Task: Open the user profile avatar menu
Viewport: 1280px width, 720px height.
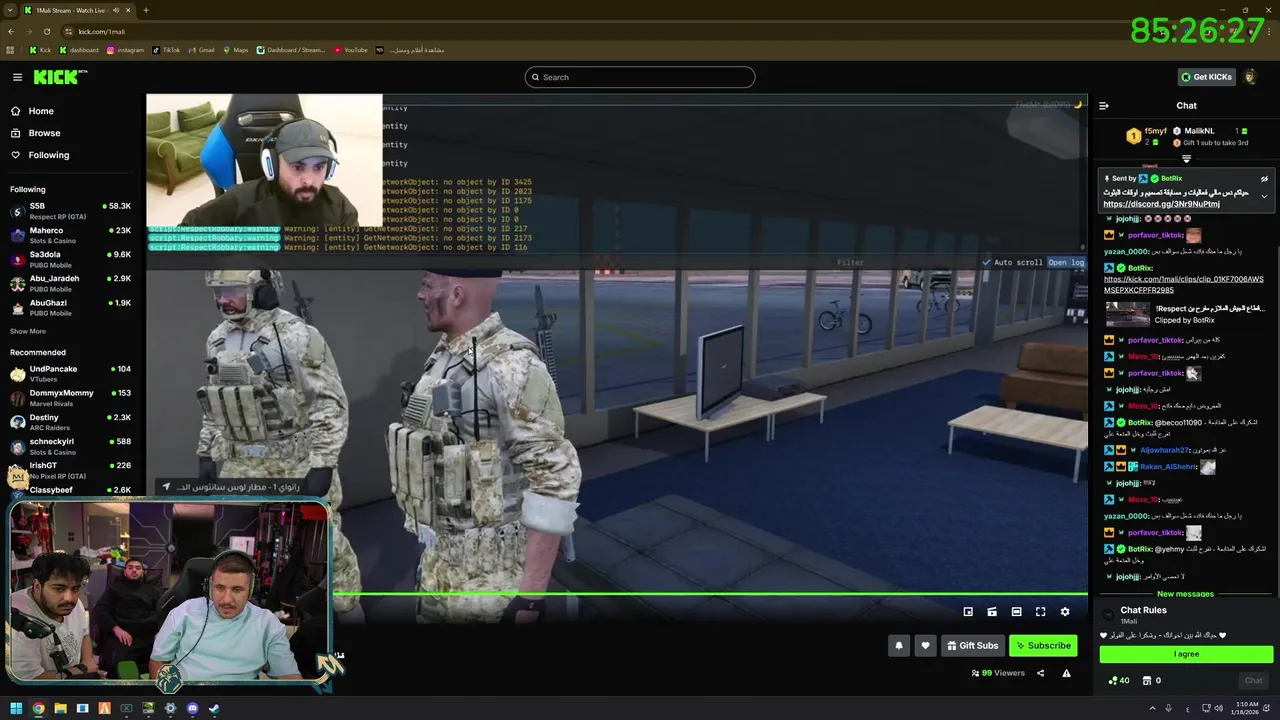Action: [x=1250, y=77]
